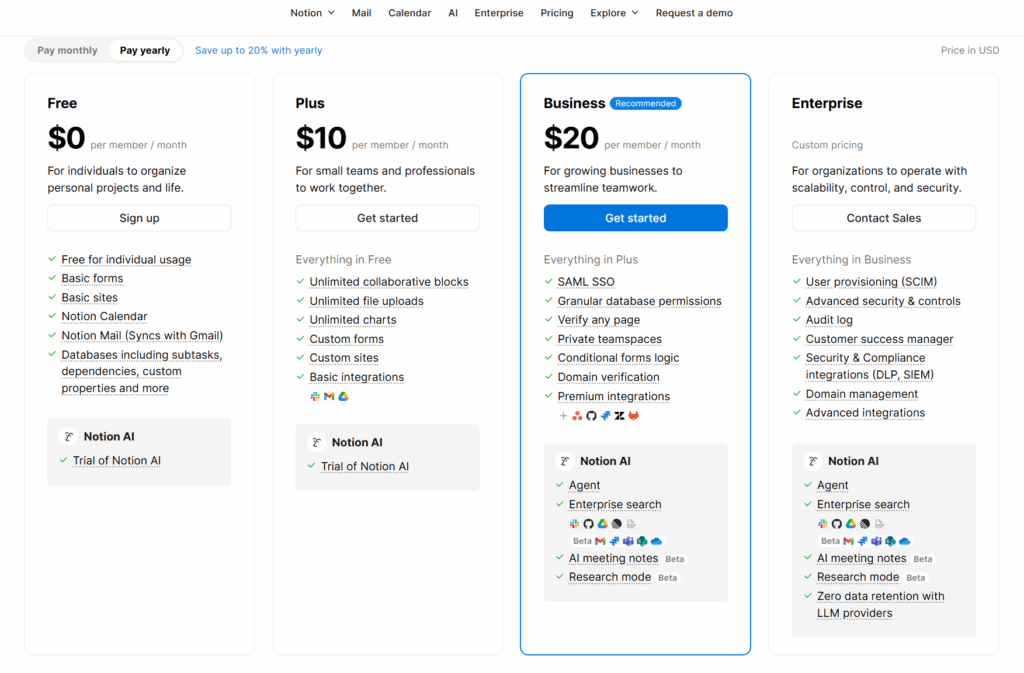Viewport: 1024px width, 673px height.
Task: Open the Explore dropdown menu
Action: click(x=614, y=13)
